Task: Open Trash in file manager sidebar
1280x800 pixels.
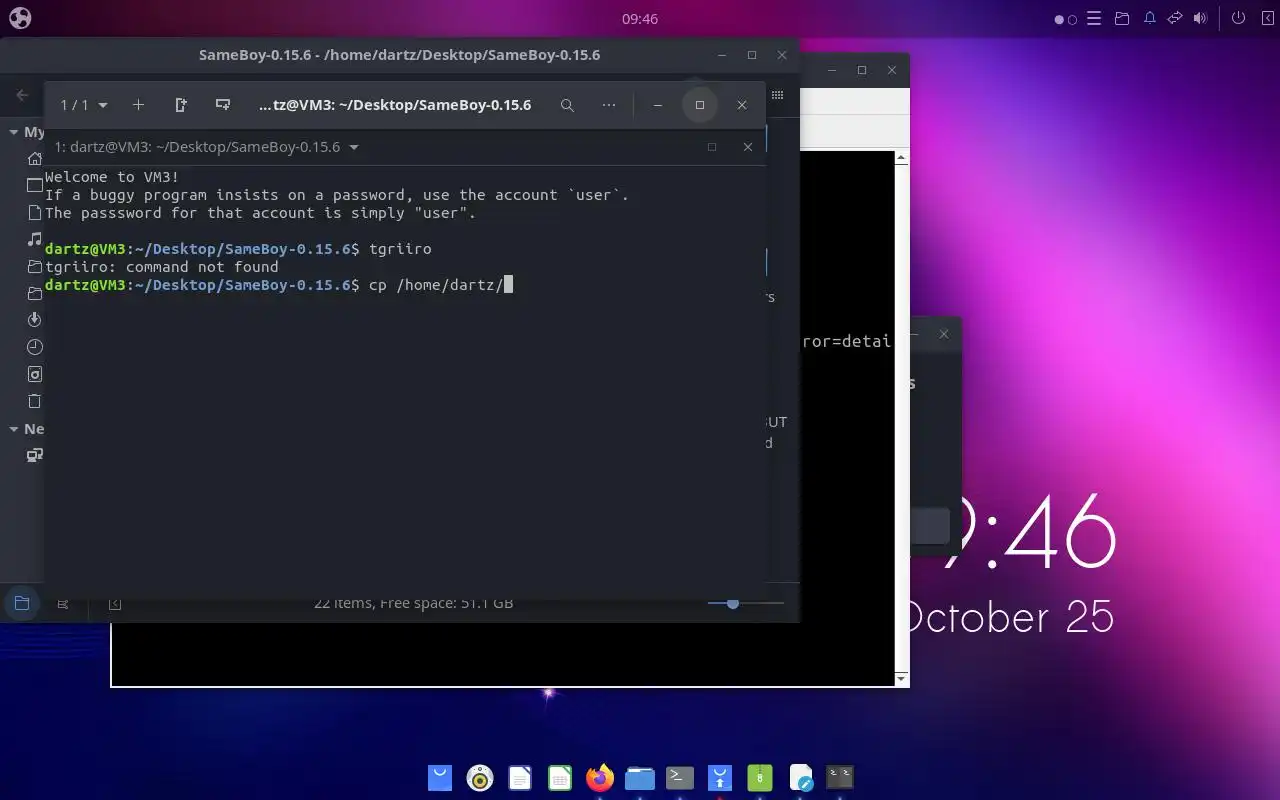Action: point(35,401)
